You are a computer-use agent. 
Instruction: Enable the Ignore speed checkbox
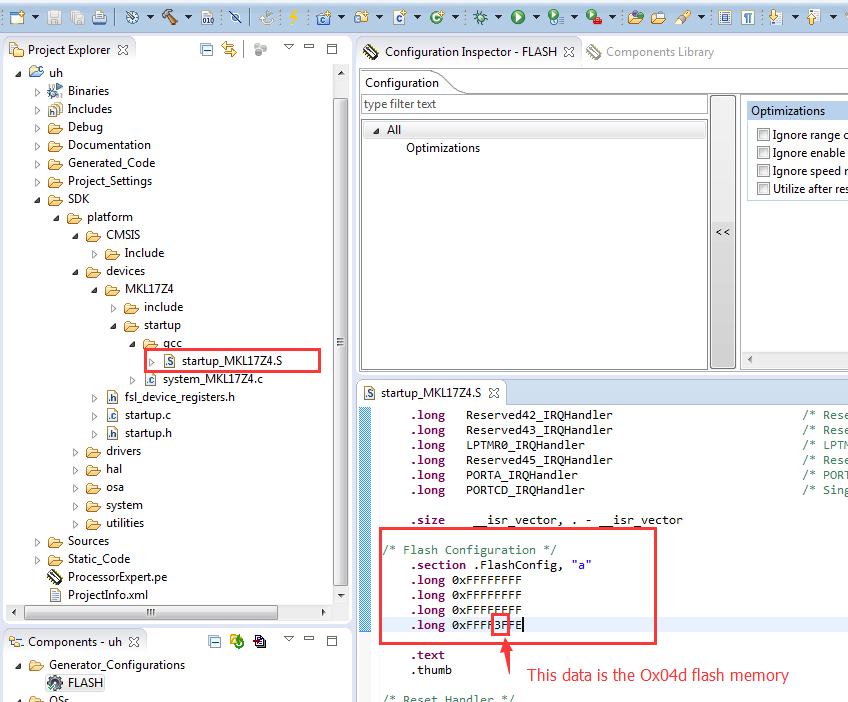(763, 171)
